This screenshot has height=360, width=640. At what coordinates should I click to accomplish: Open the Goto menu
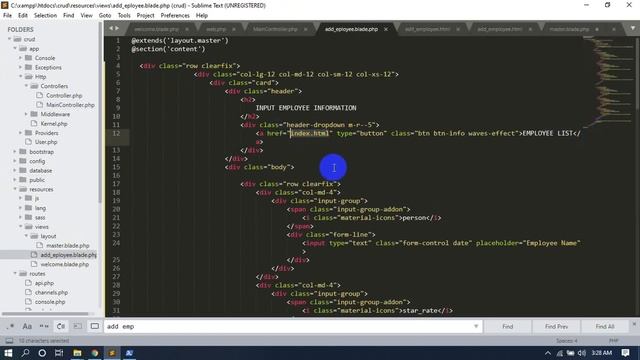coord(105,16)
